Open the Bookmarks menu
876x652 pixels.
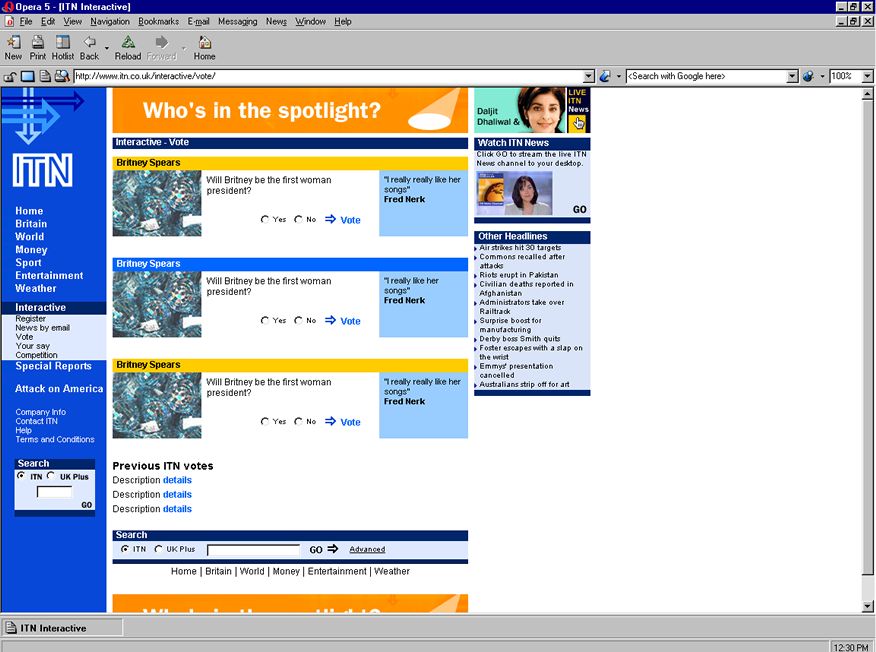pos(159,22)
